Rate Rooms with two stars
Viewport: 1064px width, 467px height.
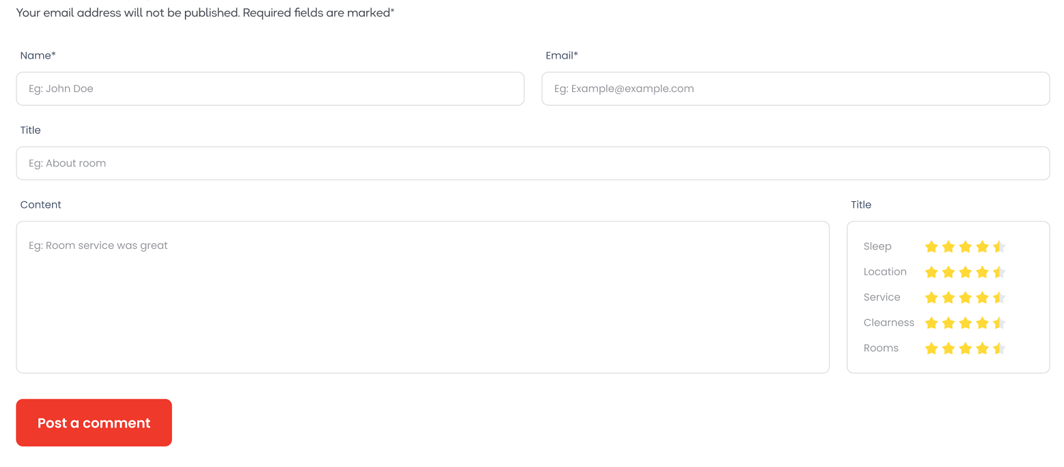click(x=949, y=348)
